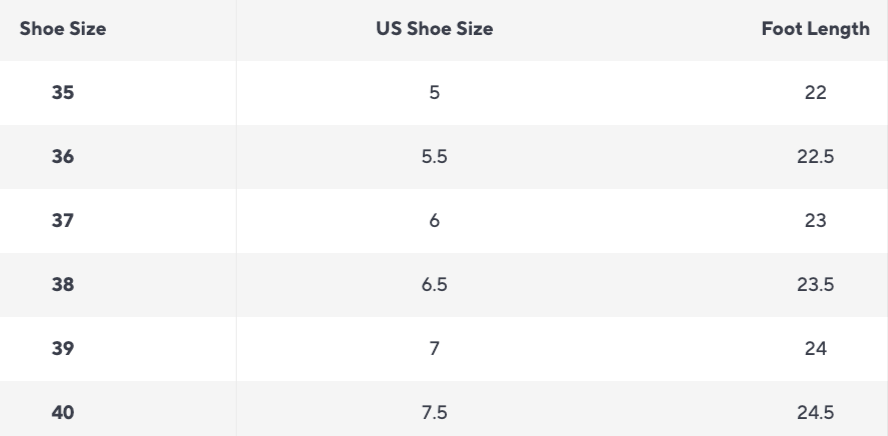Select shoe size 35 cell

(x=63, y=92)
